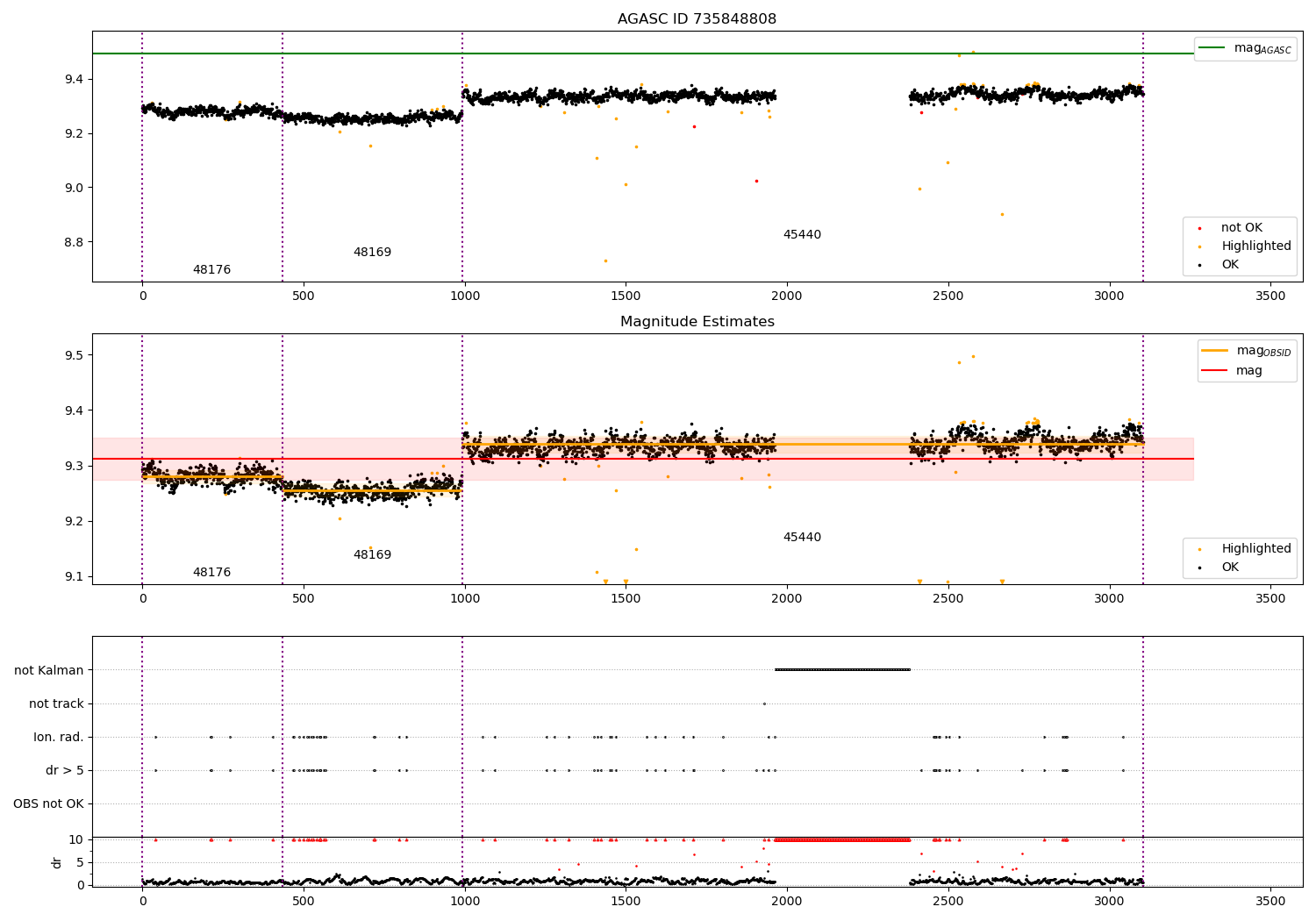This screenshot has width=1316, height=921.
Task: Click the 9.5 y-axis tick label
Action: point(73,355)
